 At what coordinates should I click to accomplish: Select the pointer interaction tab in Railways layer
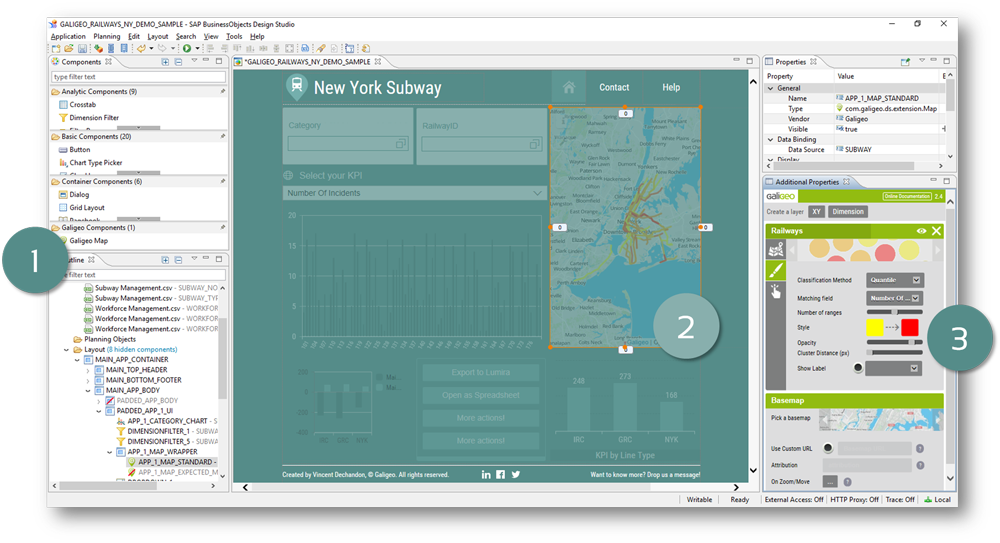tap(776, 292)
